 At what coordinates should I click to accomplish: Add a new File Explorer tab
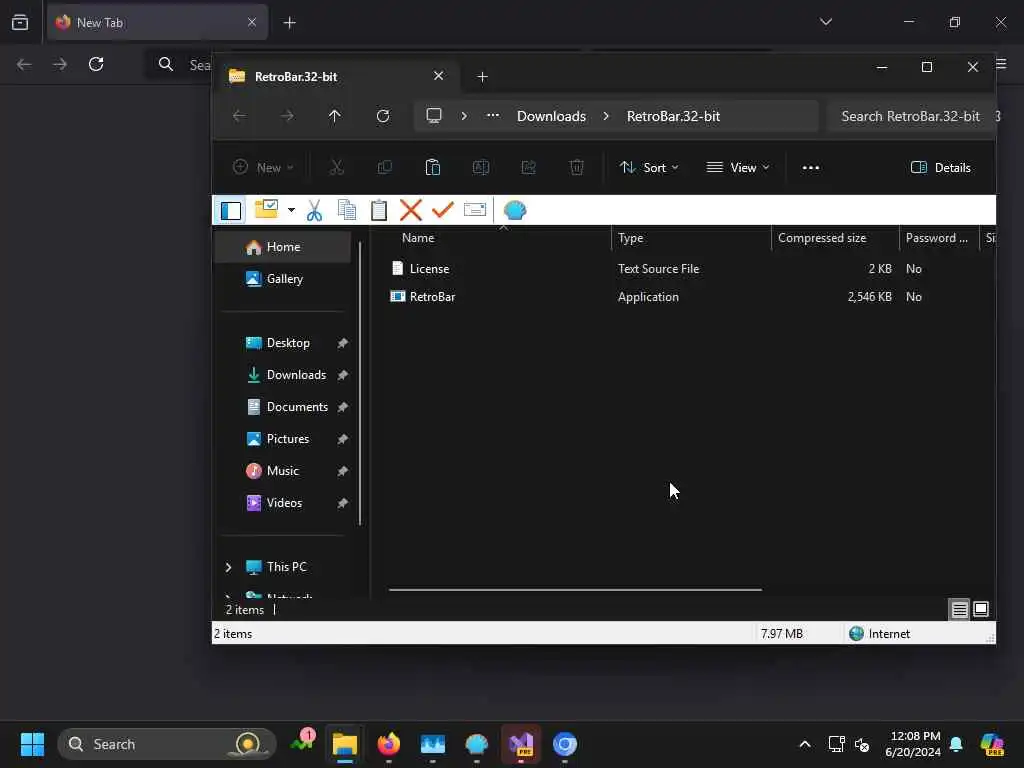[483, 77]
